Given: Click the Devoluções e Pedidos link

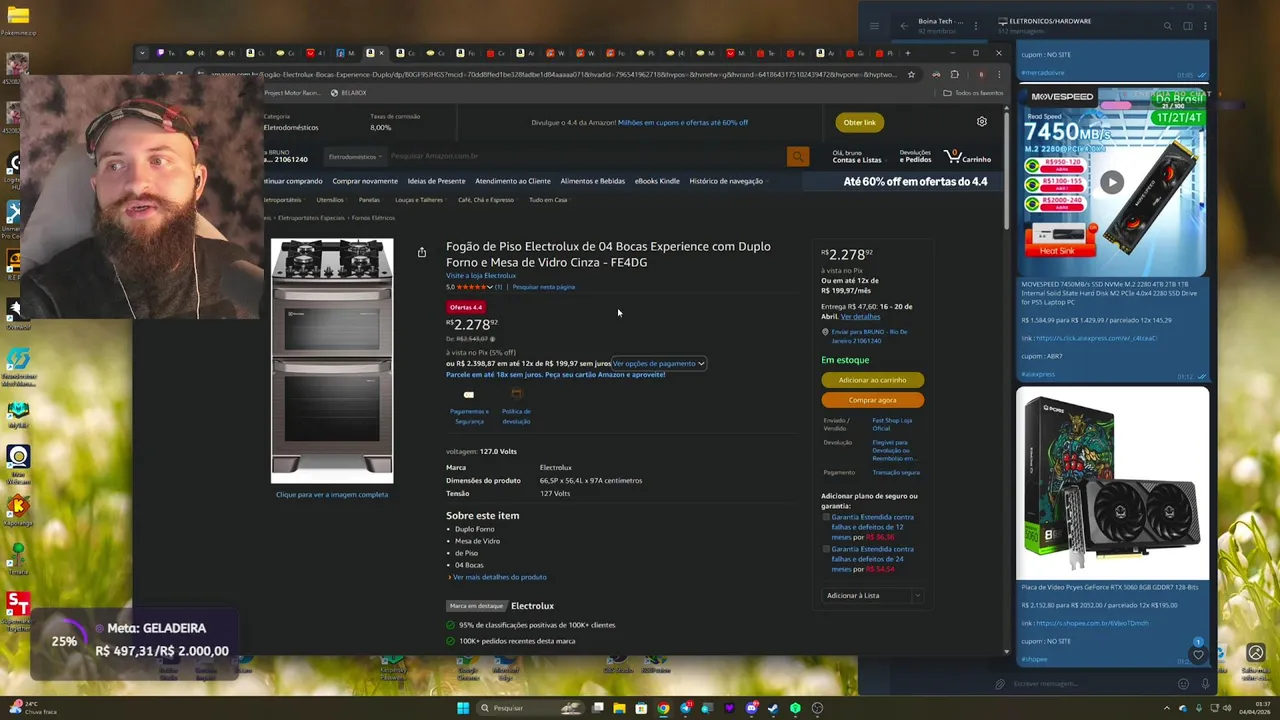Looking at the screenshot, I should click(x=915, y=157).
